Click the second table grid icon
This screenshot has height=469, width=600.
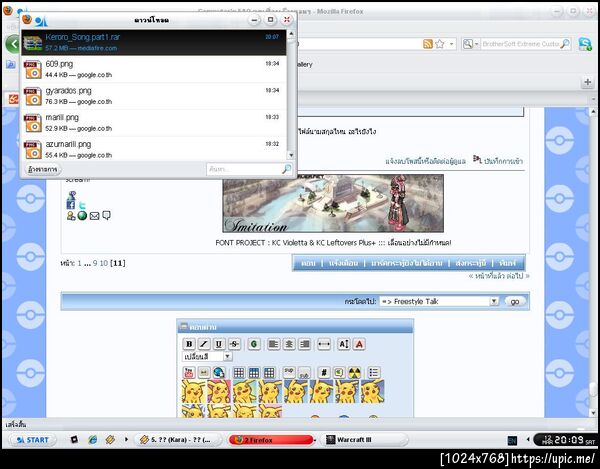click(x=254, y=372)
